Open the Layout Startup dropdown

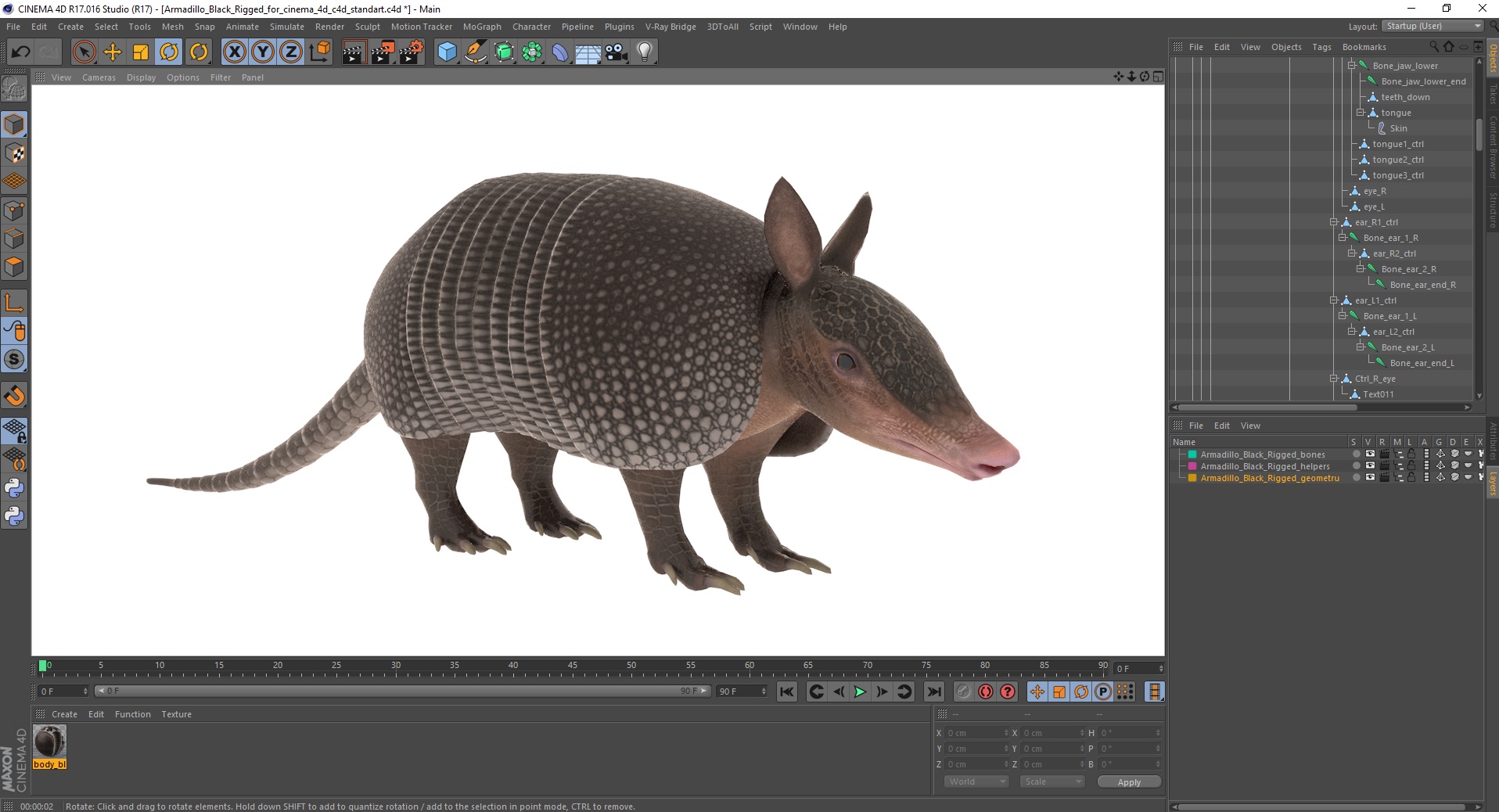click(1432, 26)
